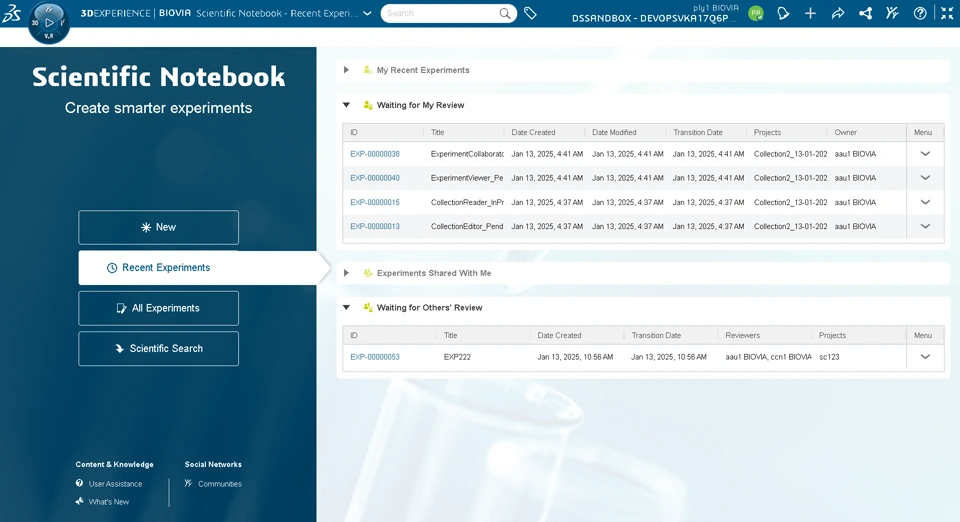
Task: Open the collaboration network icon
Action: (865, 13)
